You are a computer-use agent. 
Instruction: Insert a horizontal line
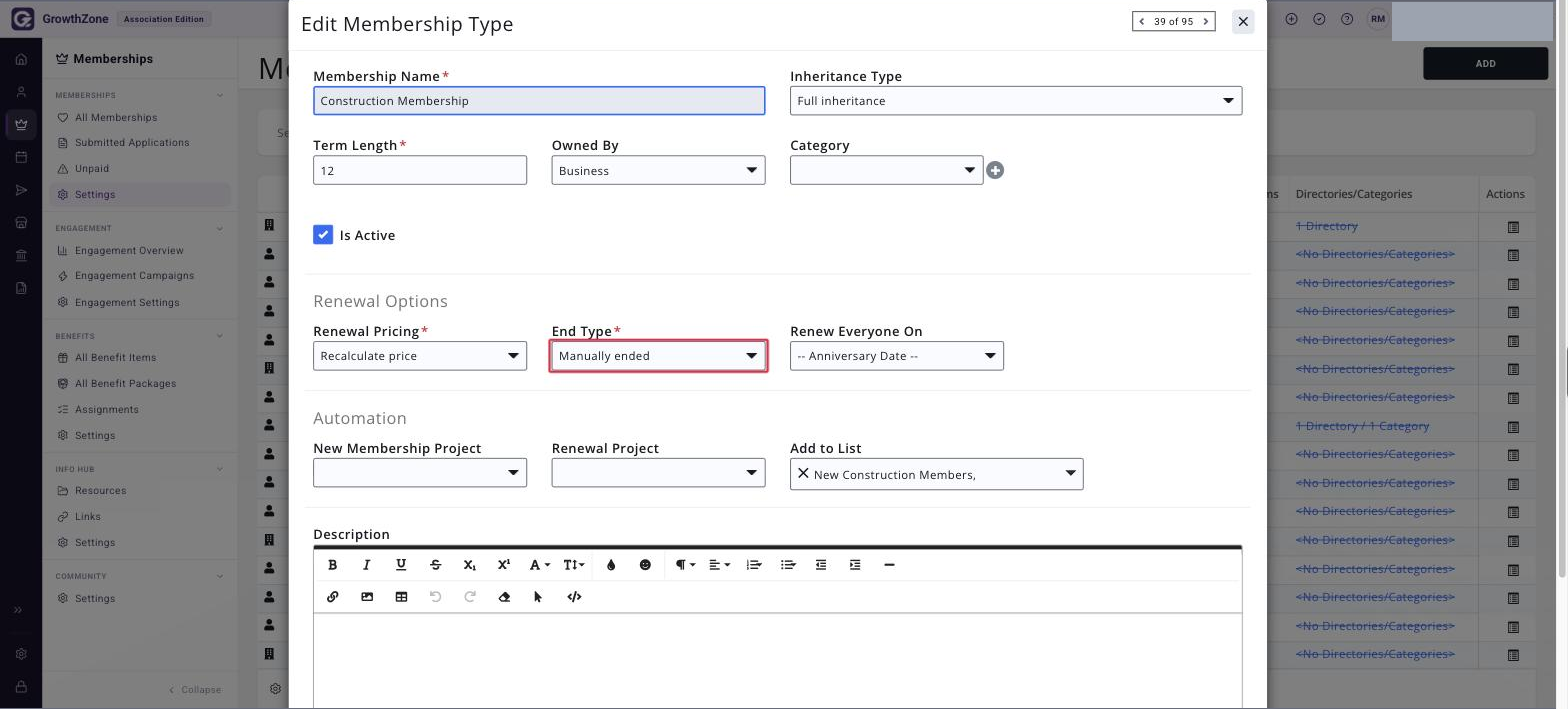[x=889, y=565]
